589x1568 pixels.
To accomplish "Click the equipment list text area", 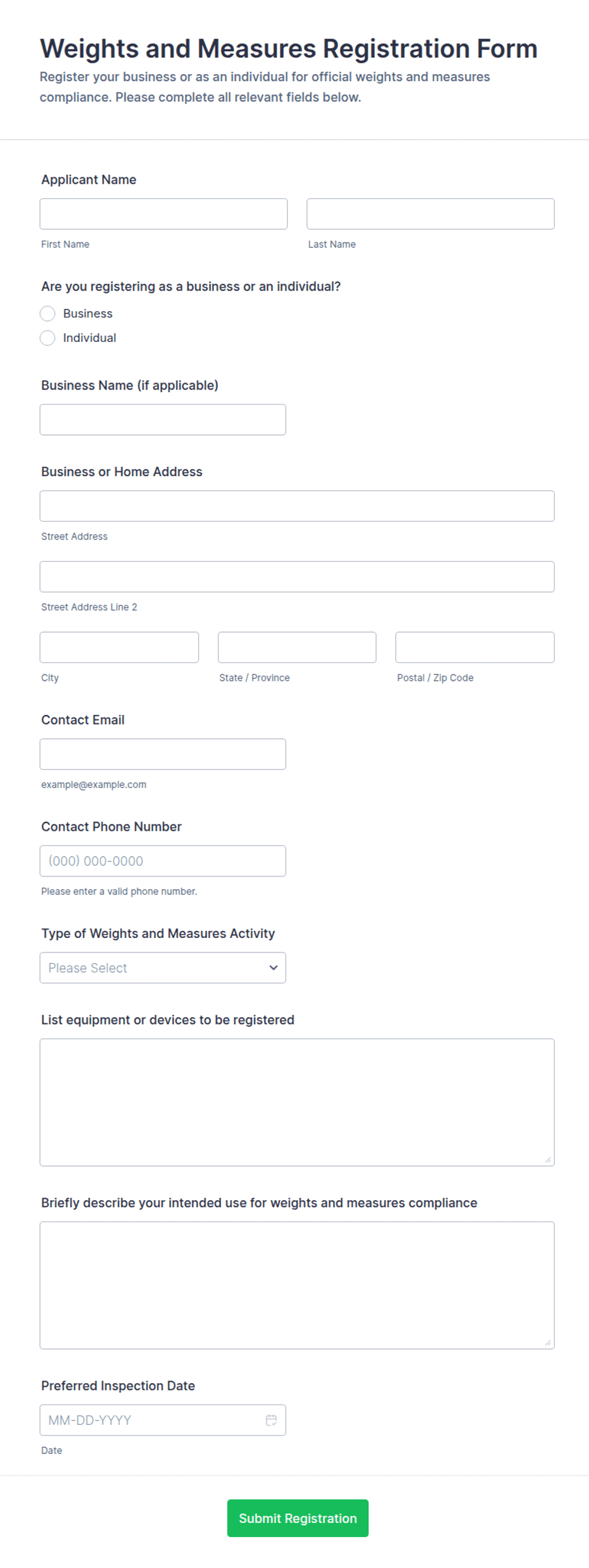I will click(297, 1102).
